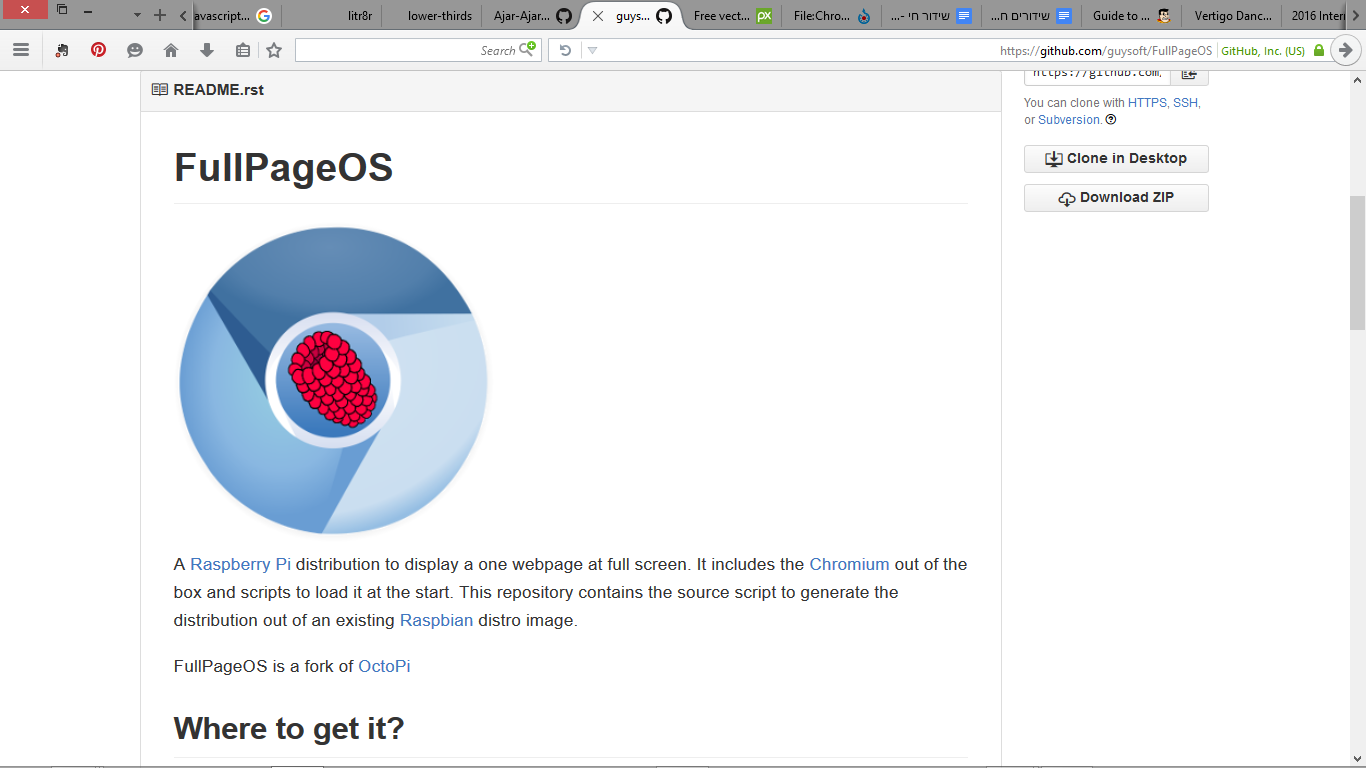Click the README.rst book icon
This screenshot has height=768, width=1366.
point(160,89)
